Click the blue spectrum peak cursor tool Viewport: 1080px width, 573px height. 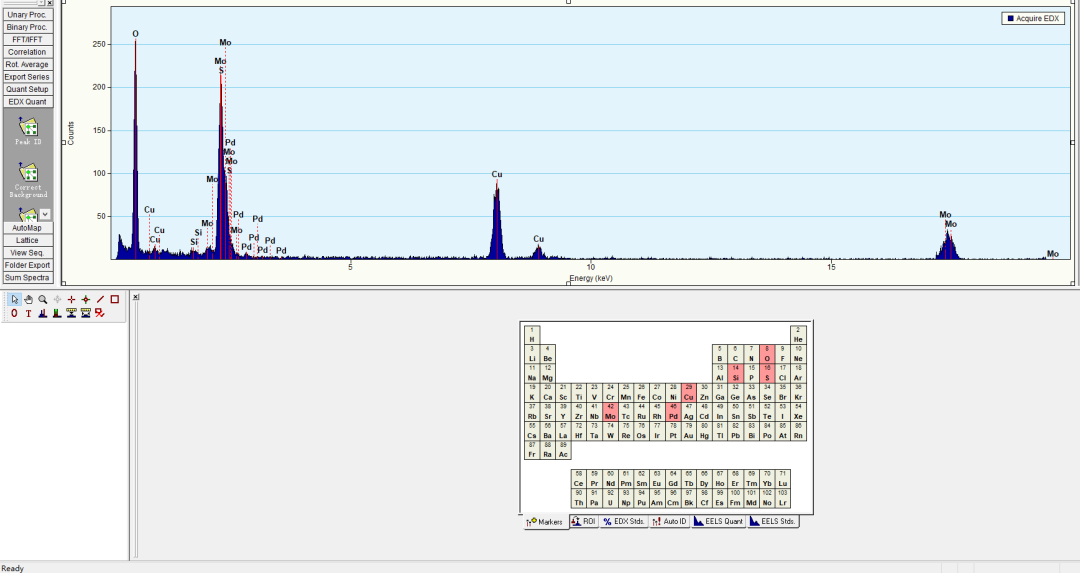tap(43, 313)
